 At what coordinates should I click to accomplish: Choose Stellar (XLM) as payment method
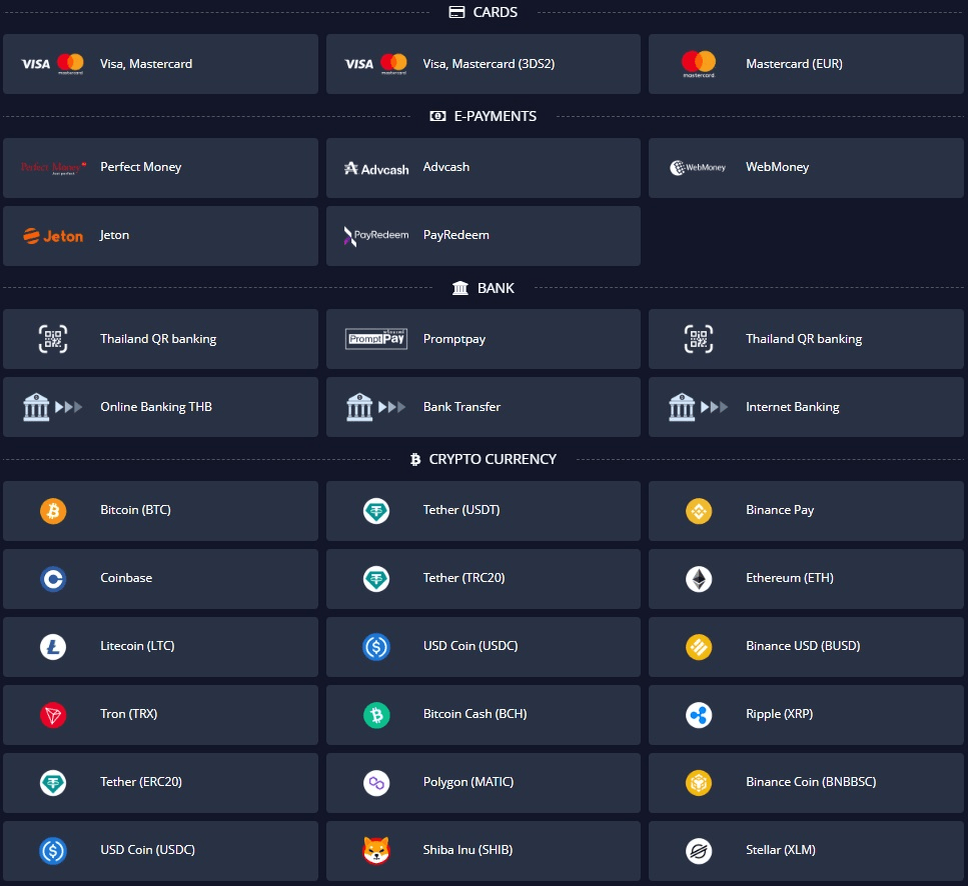coord(806,851)
